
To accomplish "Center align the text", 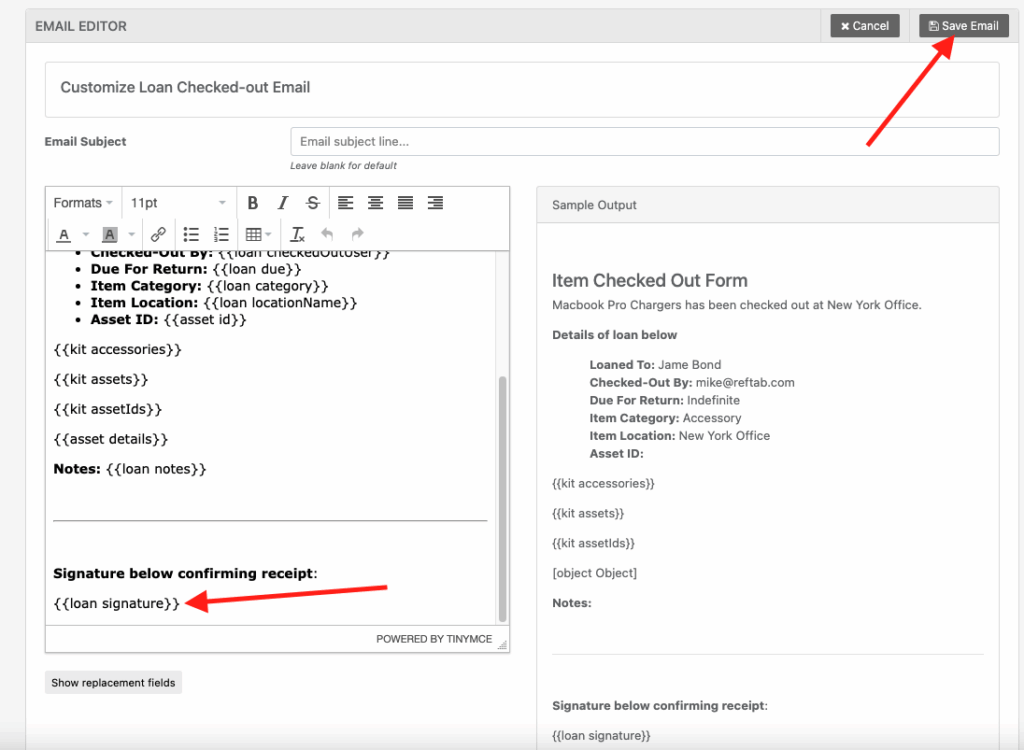I will pos(375,203).
